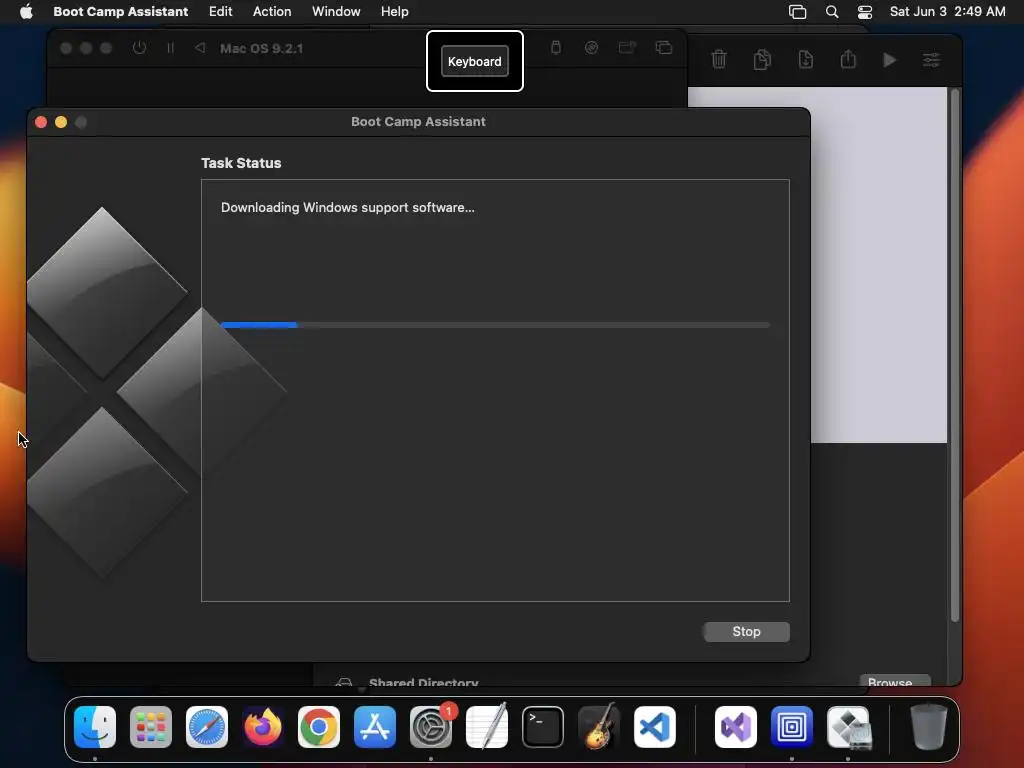1024x768 pixels.
Task: Click the play run icon in UTM toolbar
Action: [889, 60]
